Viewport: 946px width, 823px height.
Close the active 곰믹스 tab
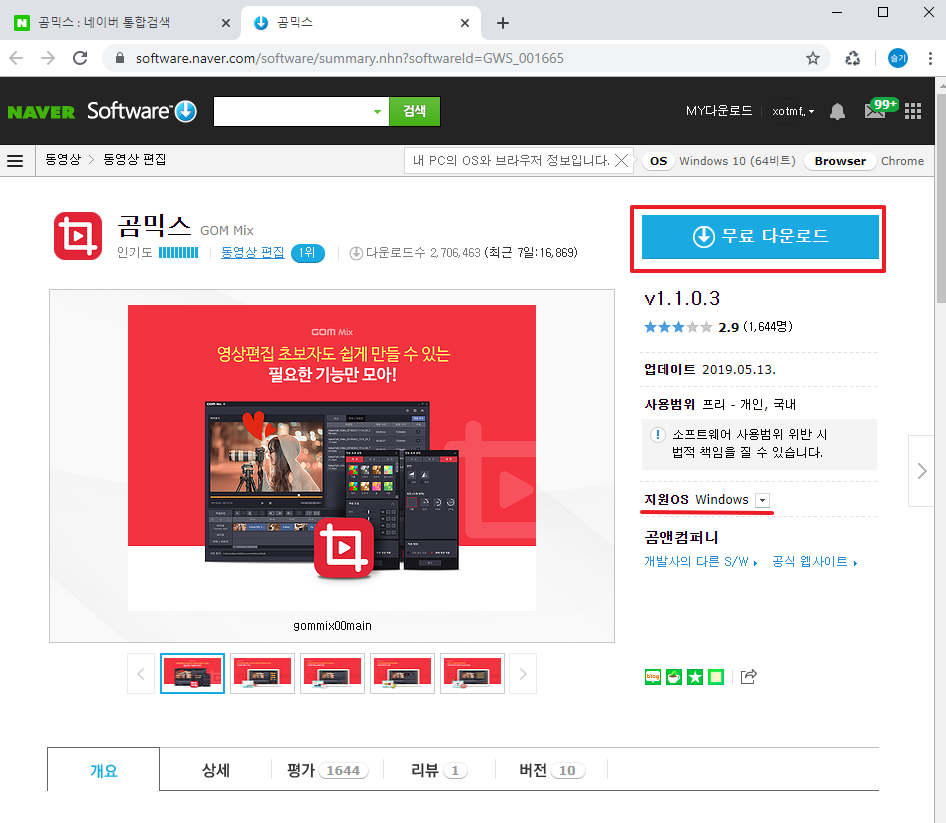coord(465,23)
